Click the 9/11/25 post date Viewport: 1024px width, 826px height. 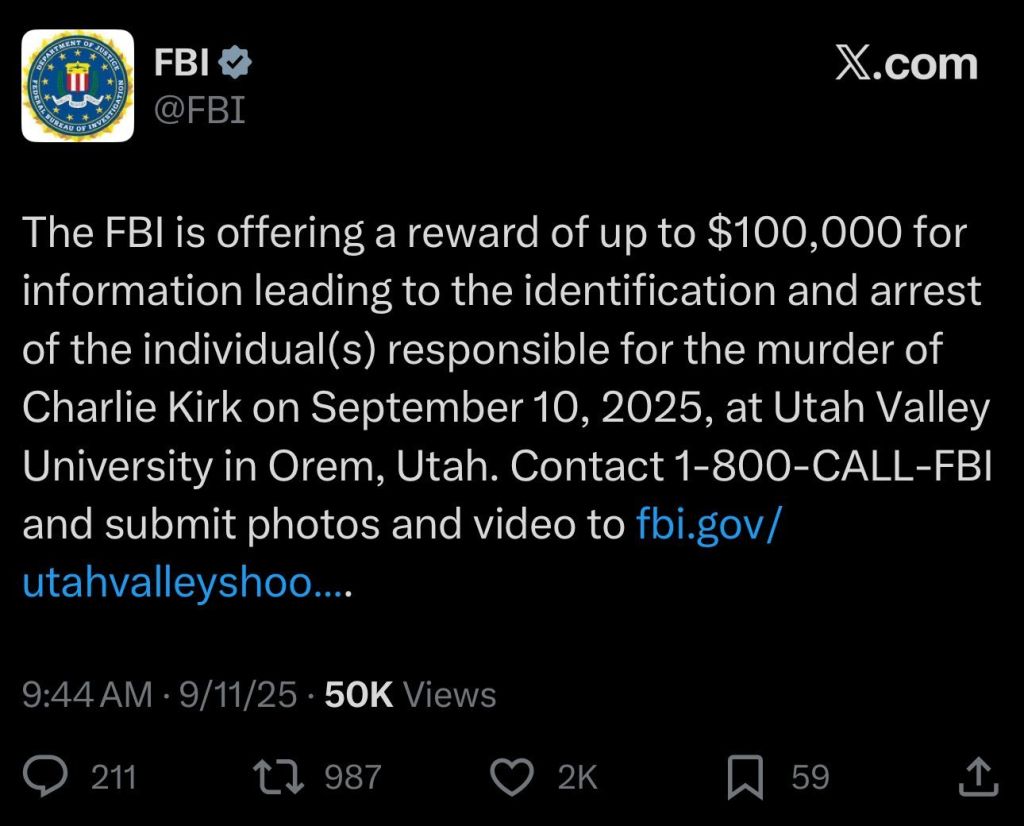coord(238,694)
